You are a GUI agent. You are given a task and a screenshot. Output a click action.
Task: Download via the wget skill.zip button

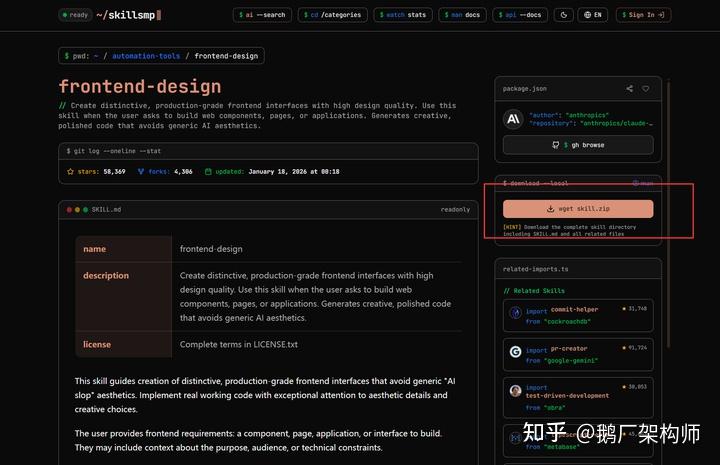coord(578,209)
